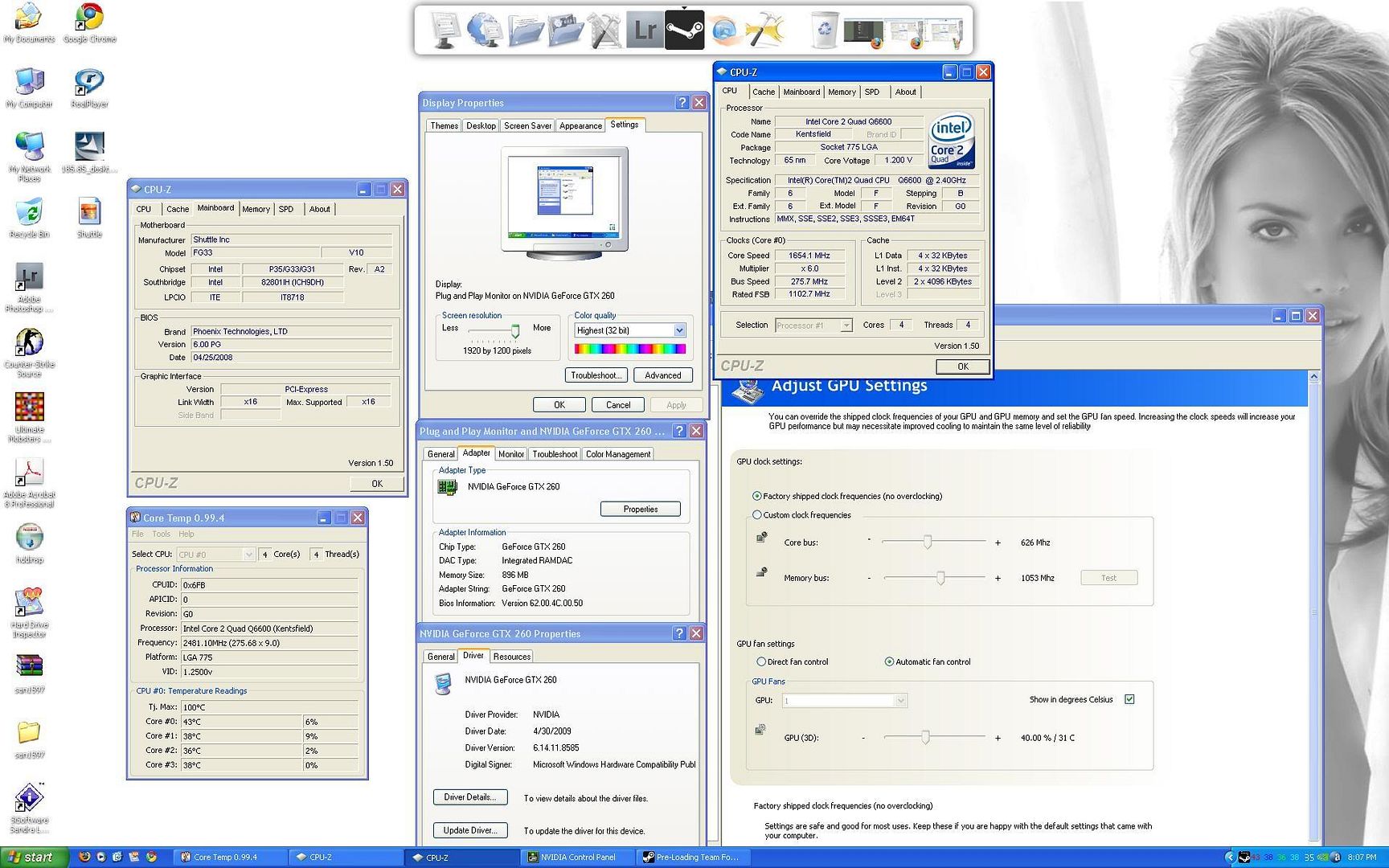Image resolution: width=1389 pixels, height=868 pixels.
Task: Switch to Core Temp 0.99.4 taskbar button
Action: click(x=230, y=857)
